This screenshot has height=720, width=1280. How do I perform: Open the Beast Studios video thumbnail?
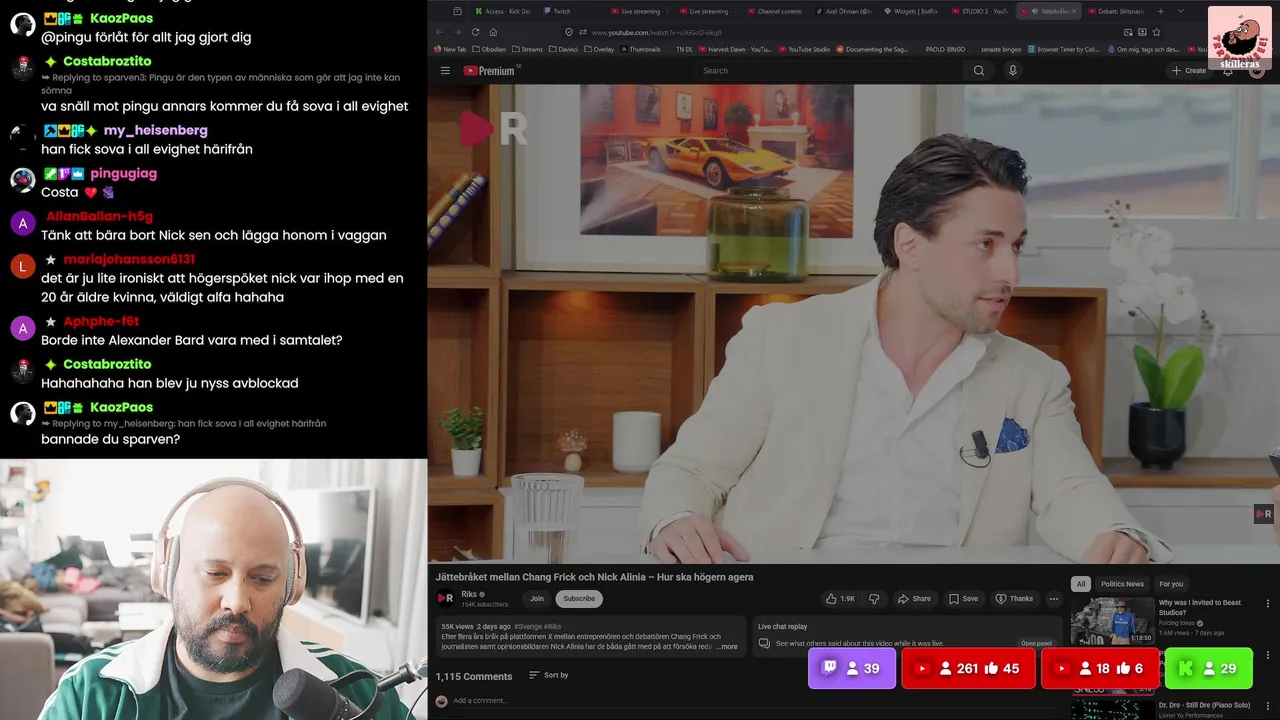pyautogui.click(x=1112, y=620)
